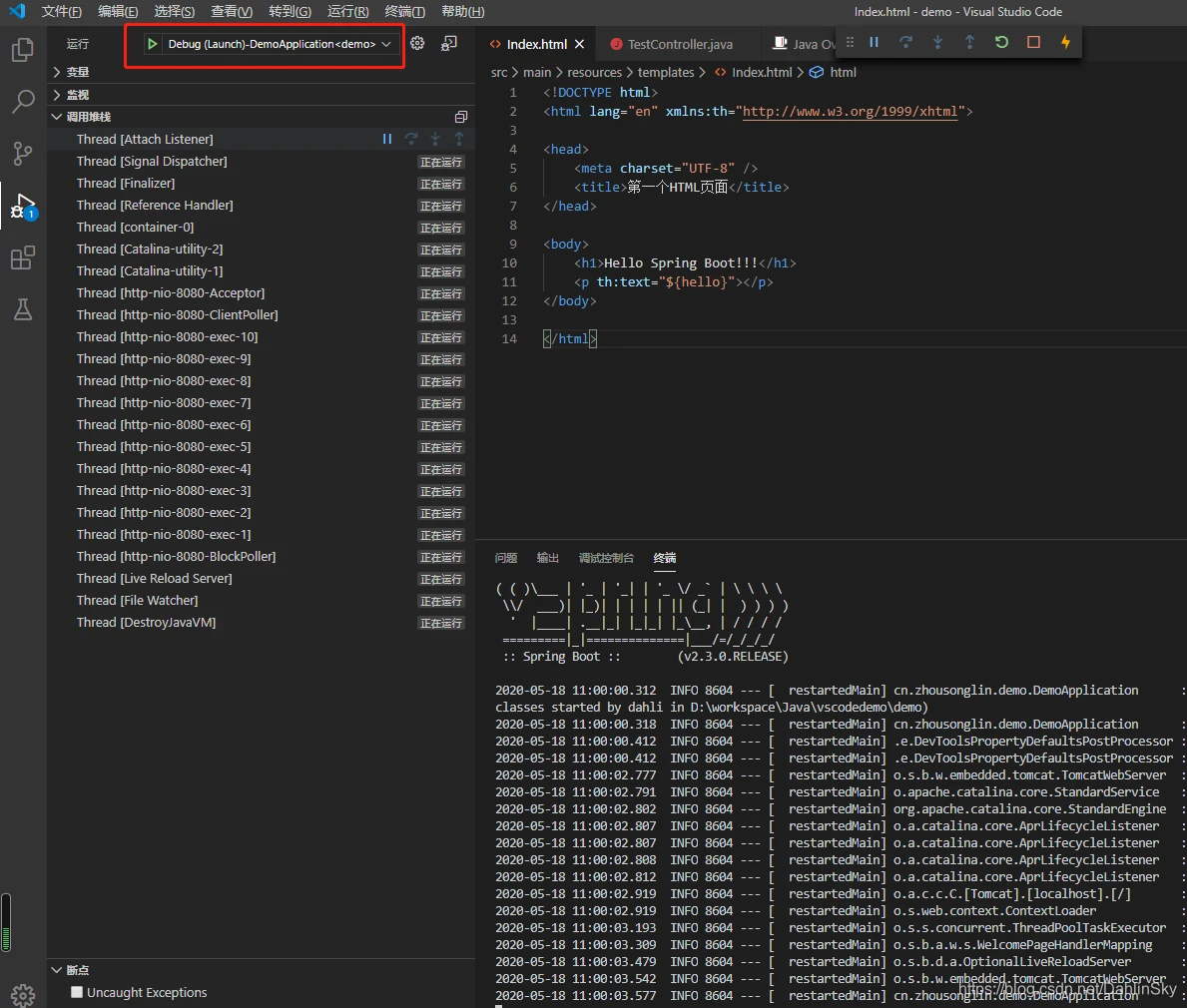The height and width of the screenshot is (1008, 1187).
Task: Step over on Attach Listener thread row
Action: pos(411,139)
